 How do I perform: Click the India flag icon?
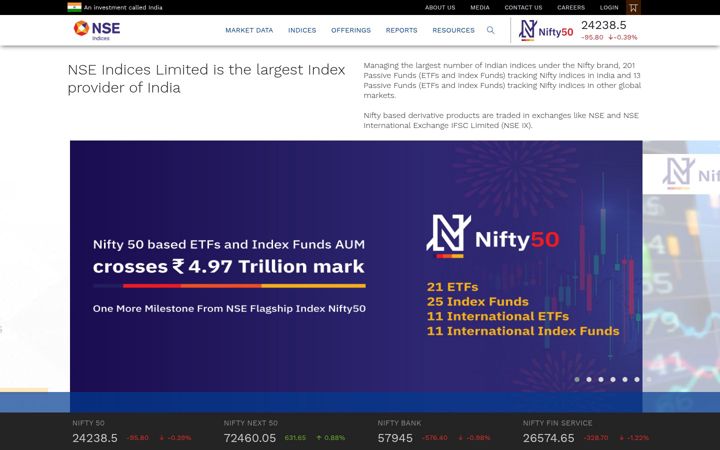click(74, 7)
